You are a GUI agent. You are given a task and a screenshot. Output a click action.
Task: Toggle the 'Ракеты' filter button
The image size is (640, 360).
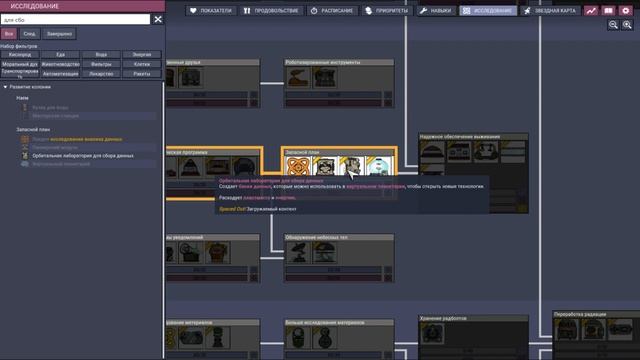tap(142, 74)
